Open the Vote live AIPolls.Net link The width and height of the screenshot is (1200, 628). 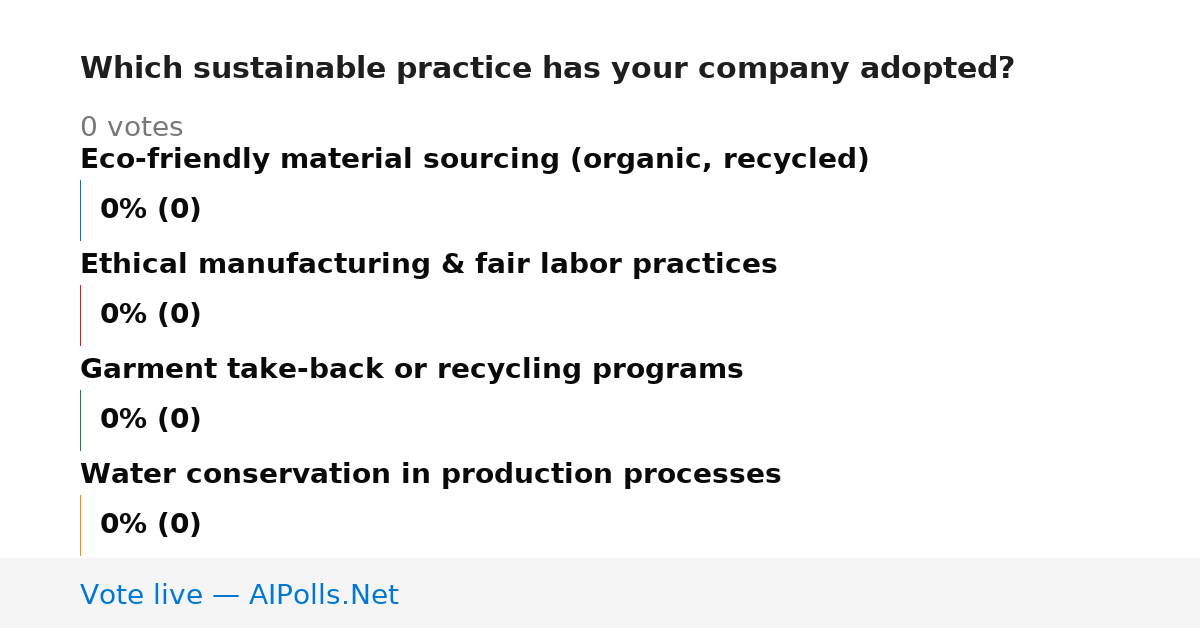point(239,596)
